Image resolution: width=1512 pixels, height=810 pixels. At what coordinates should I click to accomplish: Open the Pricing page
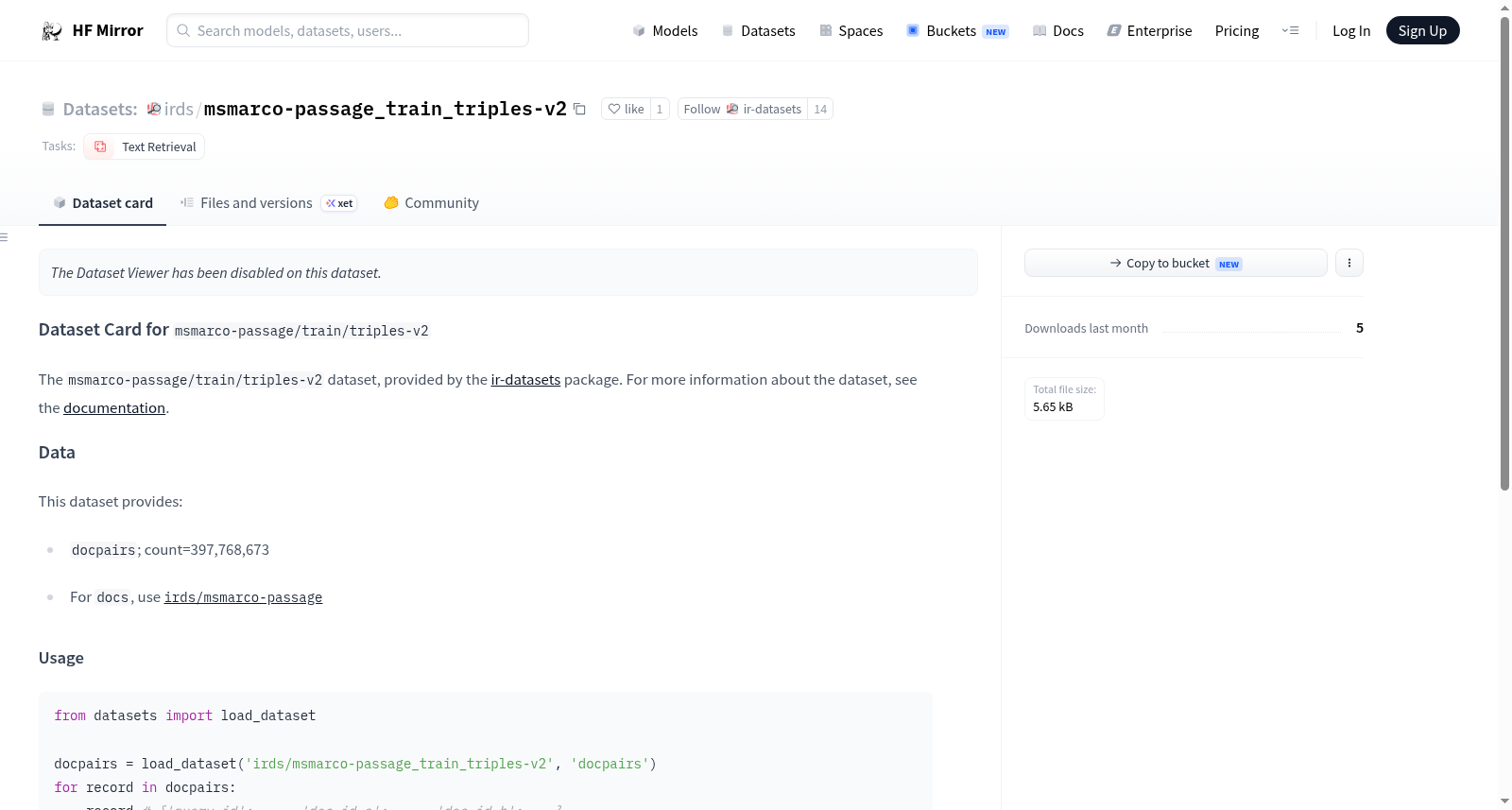(1237, 30)
